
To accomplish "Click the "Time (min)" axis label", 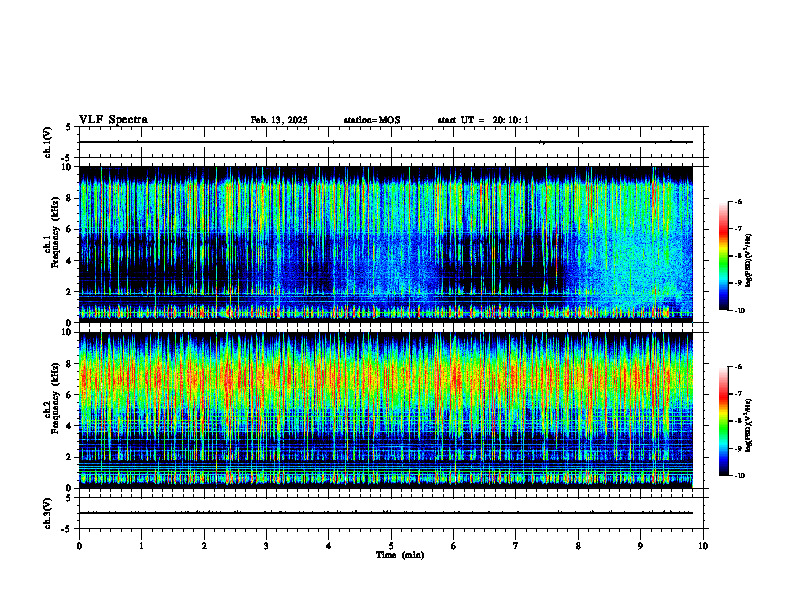I will pyautogui.click(x=400, y=555).
